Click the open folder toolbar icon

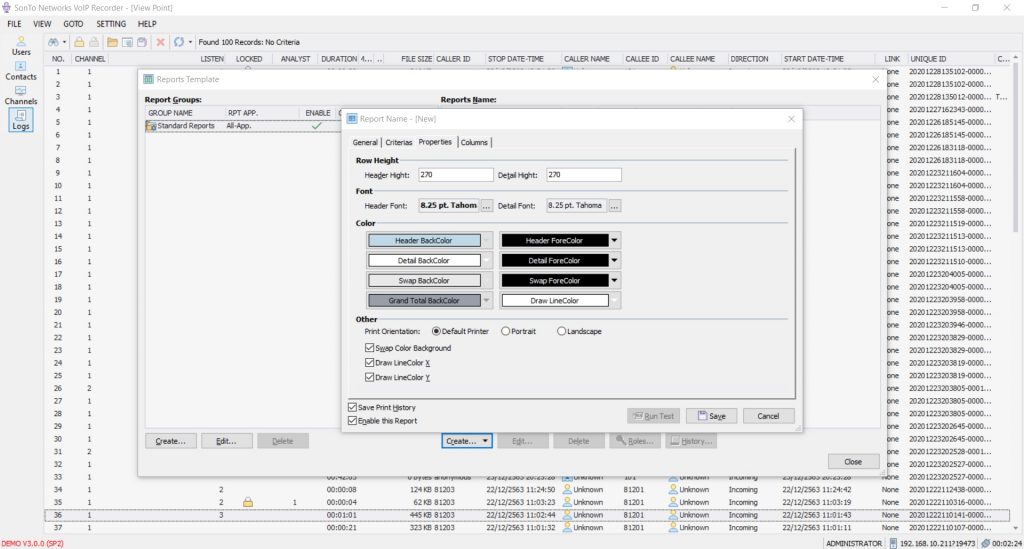click(113, 42)
